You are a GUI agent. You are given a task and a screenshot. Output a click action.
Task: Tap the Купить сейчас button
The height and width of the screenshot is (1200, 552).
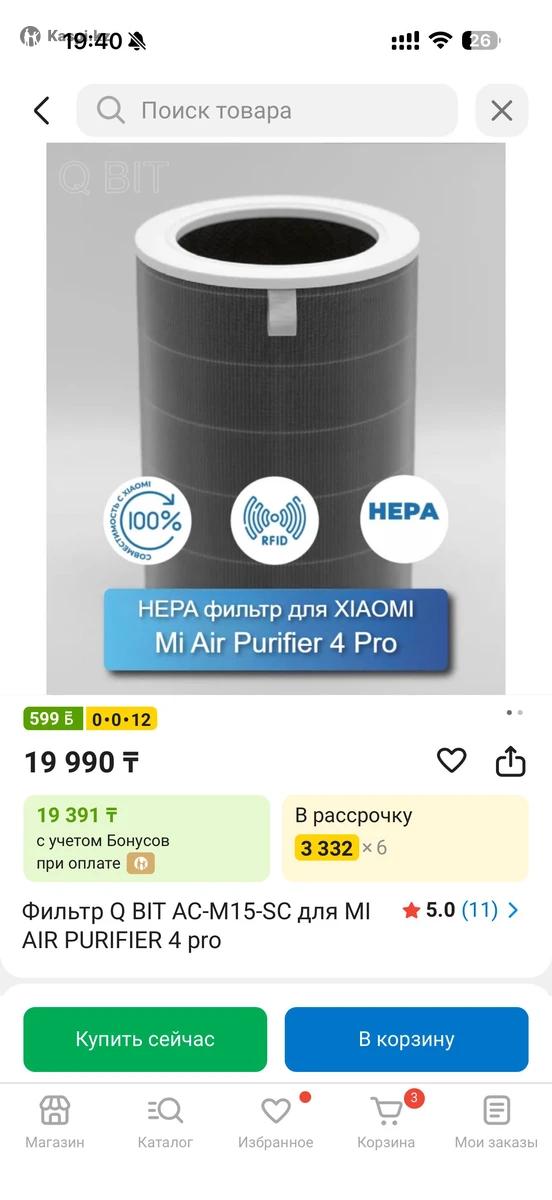click(x=145, y=1039)
